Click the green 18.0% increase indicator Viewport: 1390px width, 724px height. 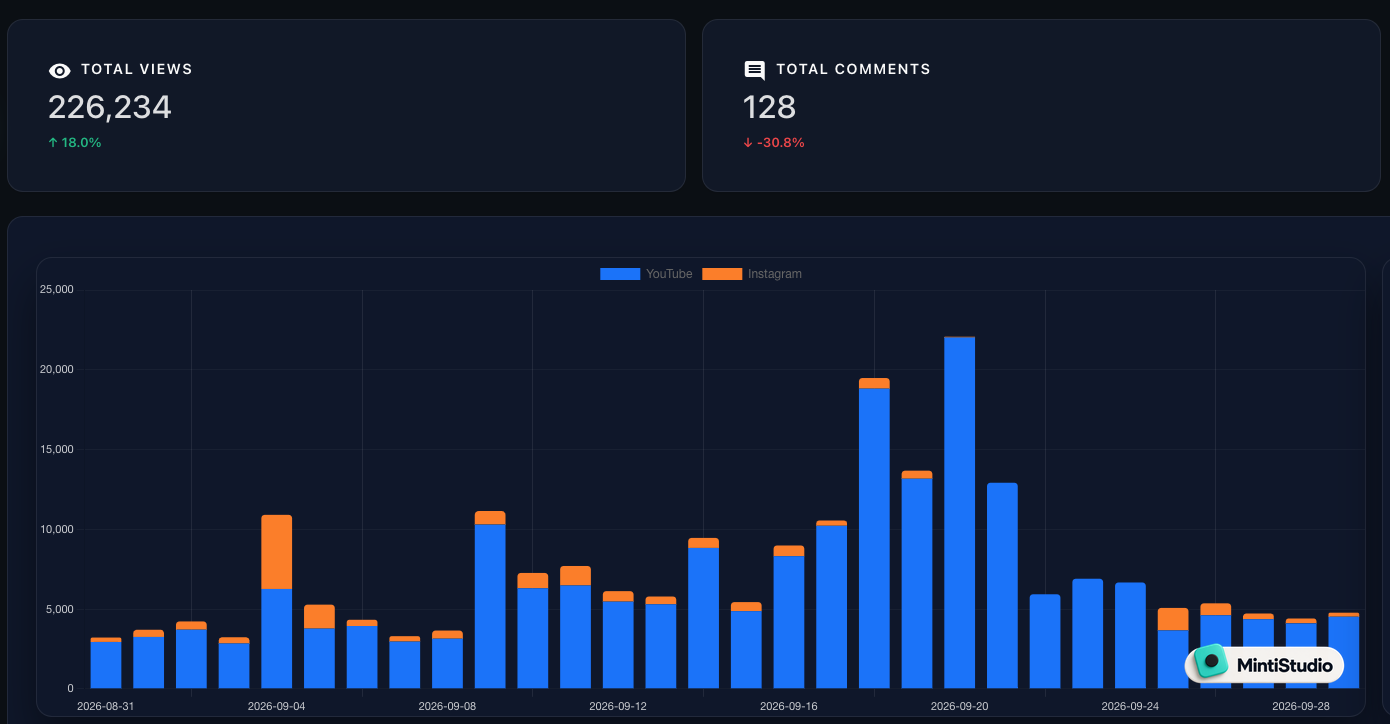coord(75,143)
